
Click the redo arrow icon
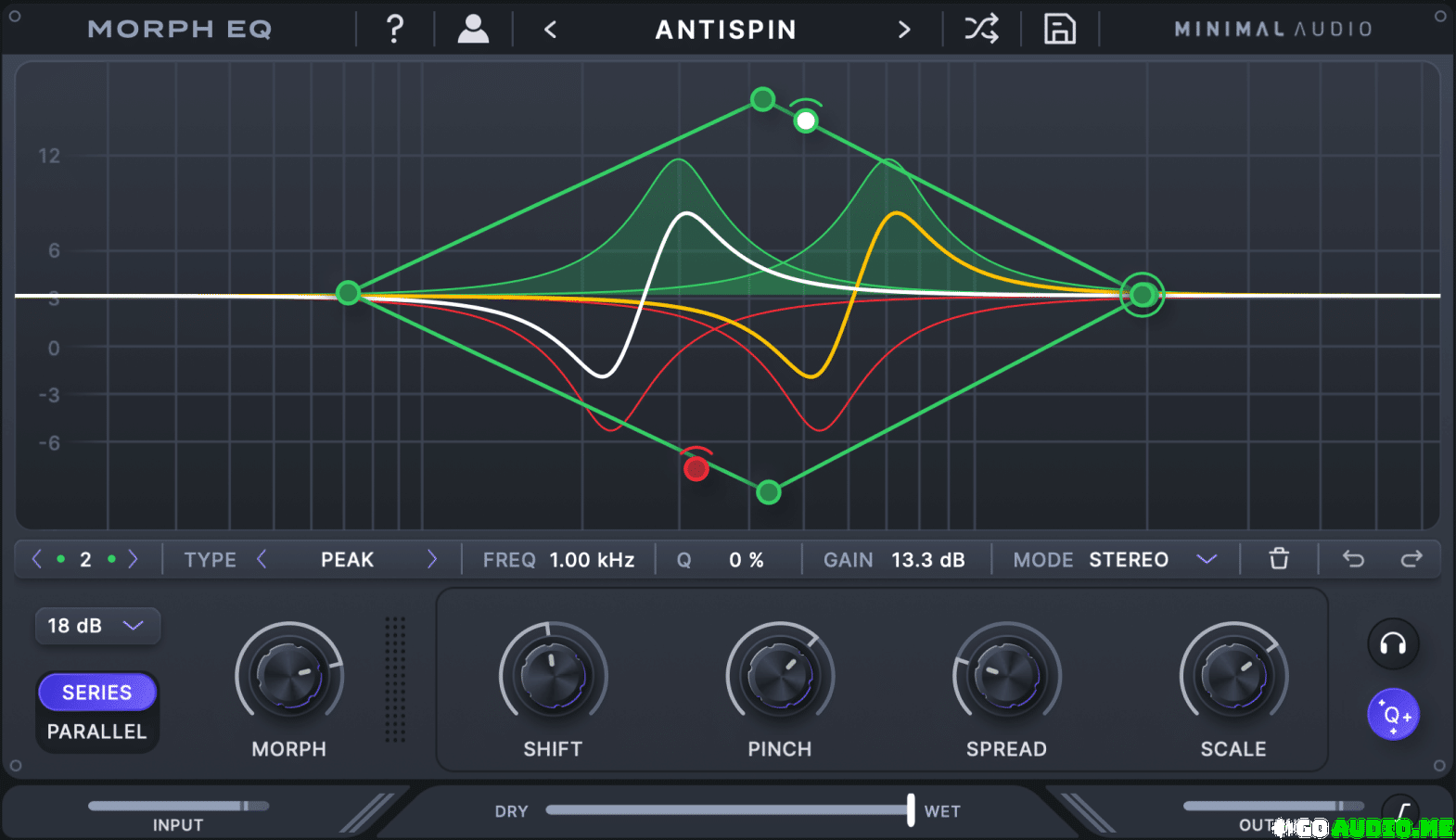tap(1411, 559)
